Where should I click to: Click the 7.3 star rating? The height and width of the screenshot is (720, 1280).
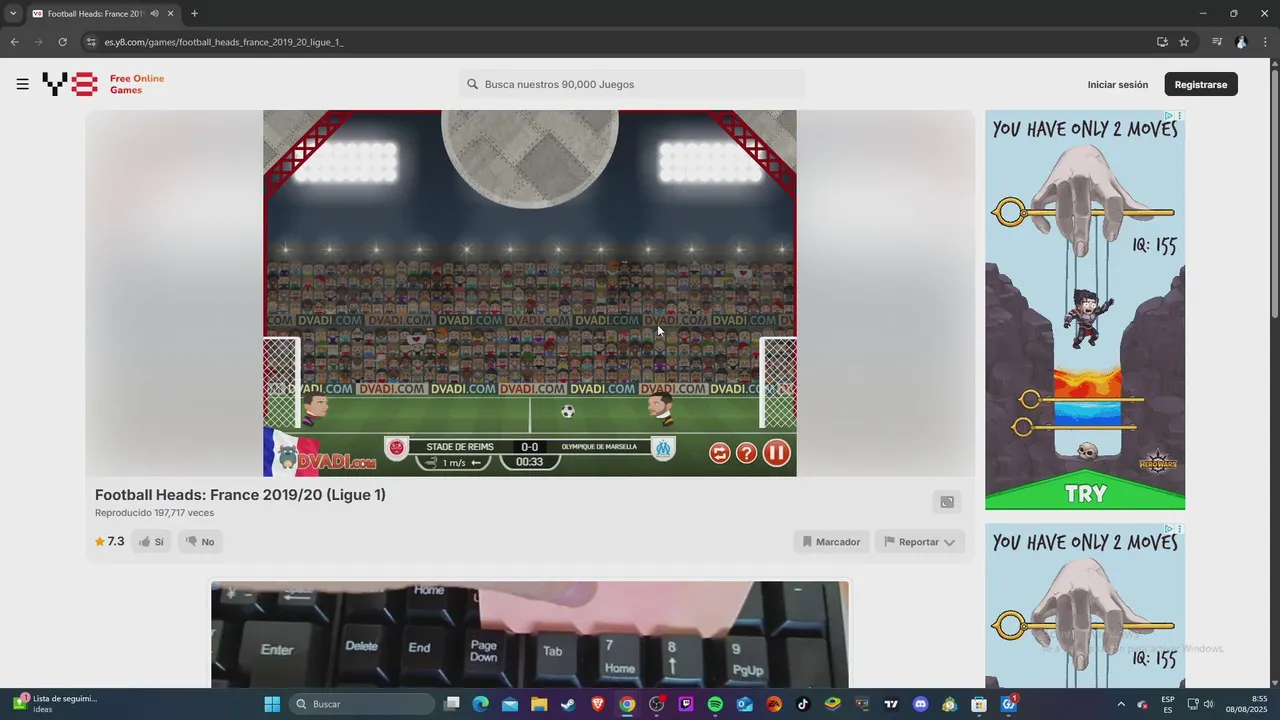click(x=110, y=541)
